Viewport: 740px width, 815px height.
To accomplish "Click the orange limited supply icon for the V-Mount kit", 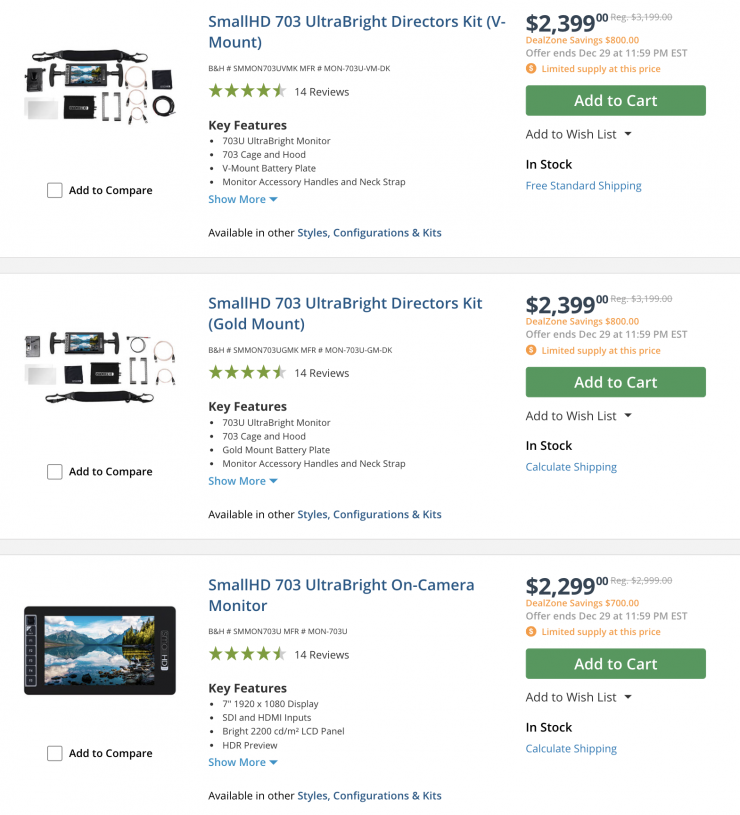I will coord(531,69).
